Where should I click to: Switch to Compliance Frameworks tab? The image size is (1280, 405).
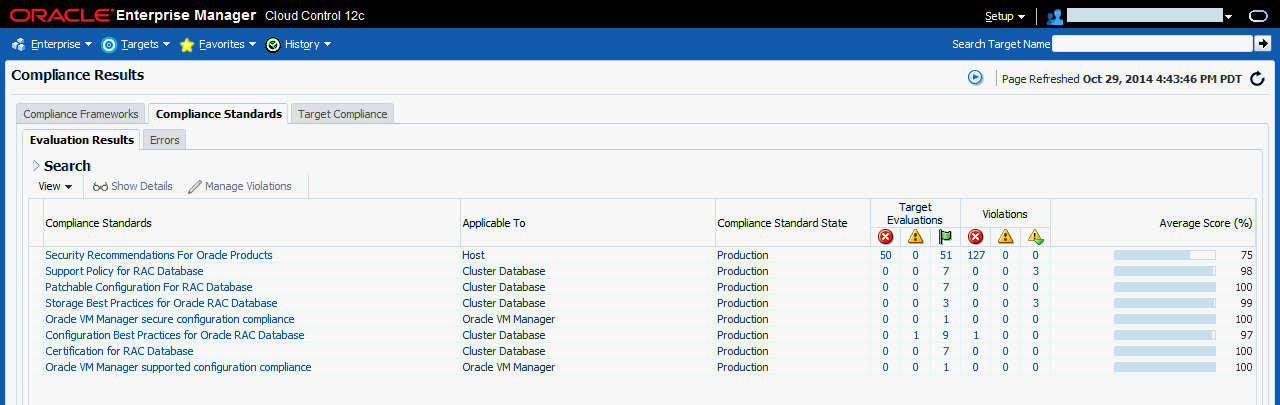[81, 114]
